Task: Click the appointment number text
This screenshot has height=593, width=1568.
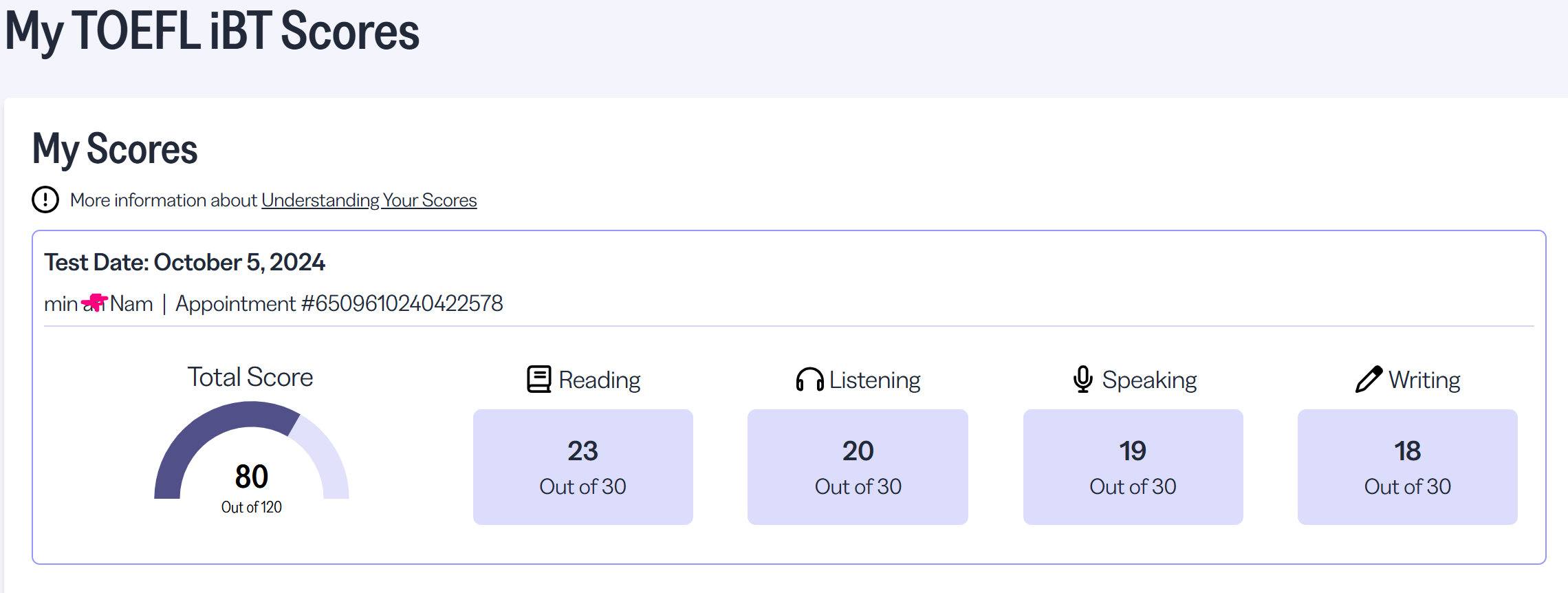Action: point(339,303)
